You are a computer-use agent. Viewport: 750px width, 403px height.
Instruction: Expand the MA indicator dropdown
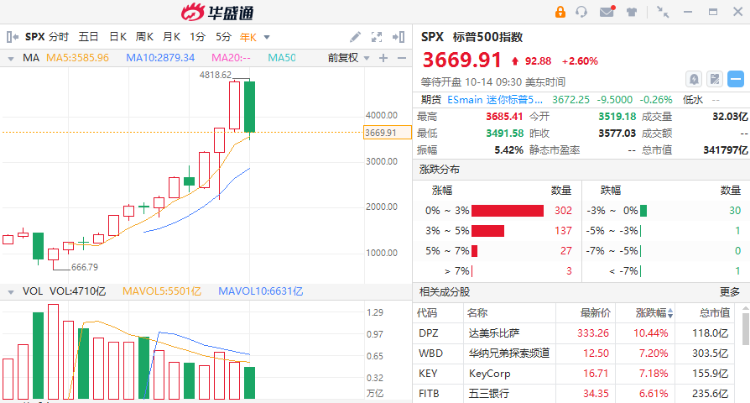[x=10, y=59]
